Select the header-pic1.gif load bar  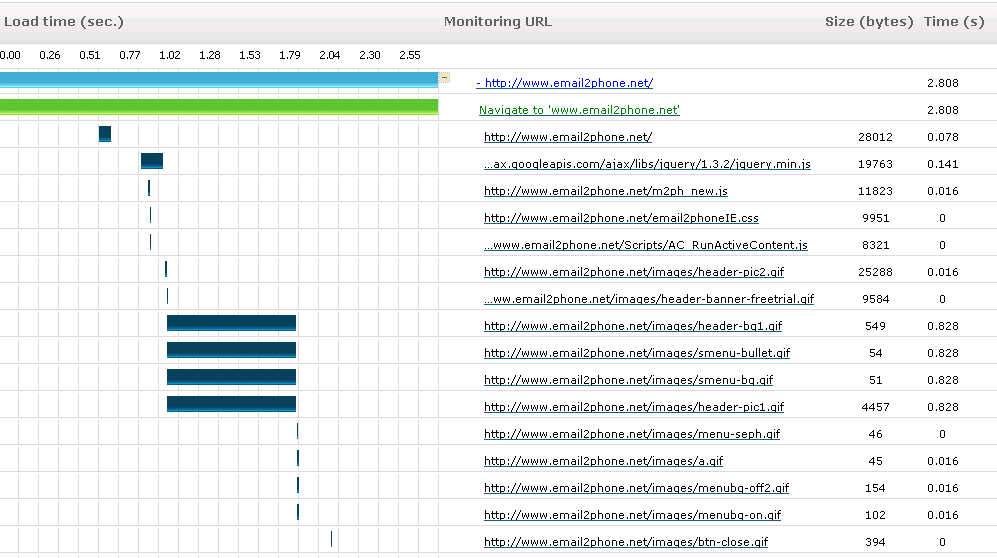click(231, 404)
